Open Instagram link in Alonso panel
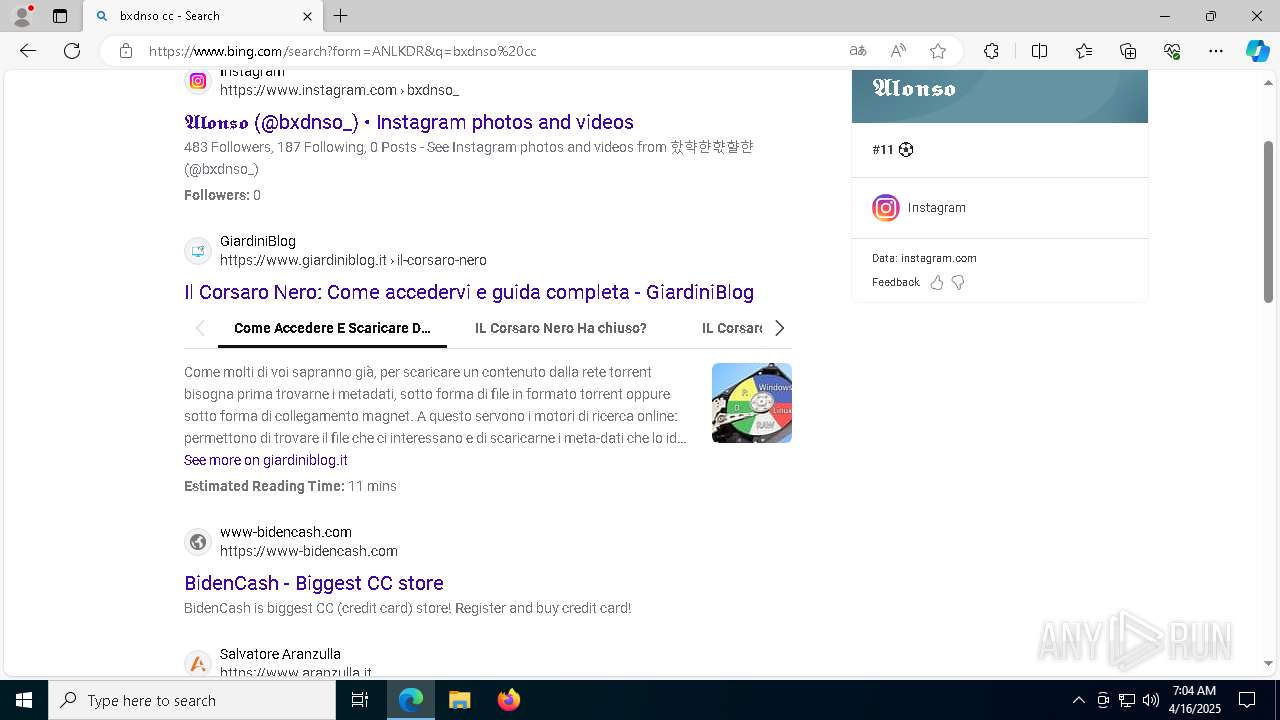Image resolution: width=1280 pixels, height=720 pixels. (x=937, y=208)
